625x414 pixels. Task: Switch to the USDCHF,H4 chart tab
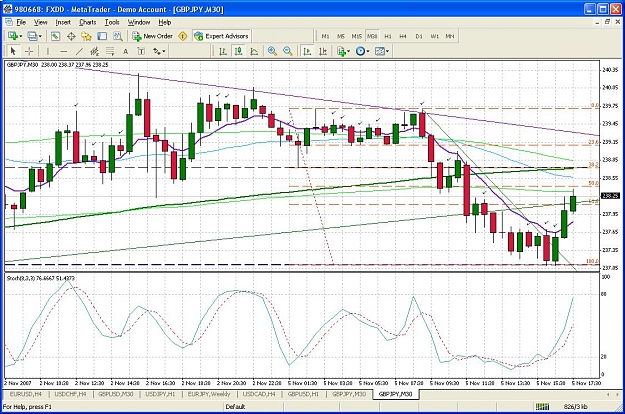70,394
